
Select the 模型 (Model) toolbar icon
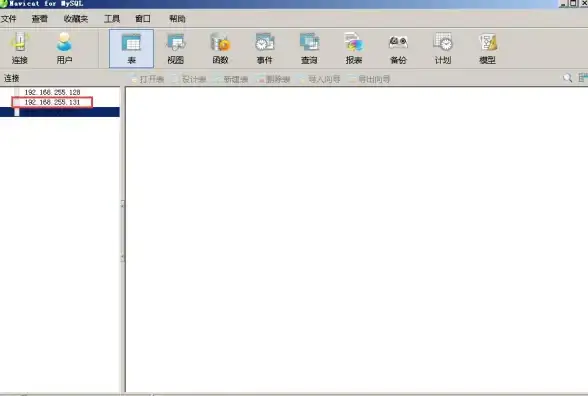tap(487, 49)
